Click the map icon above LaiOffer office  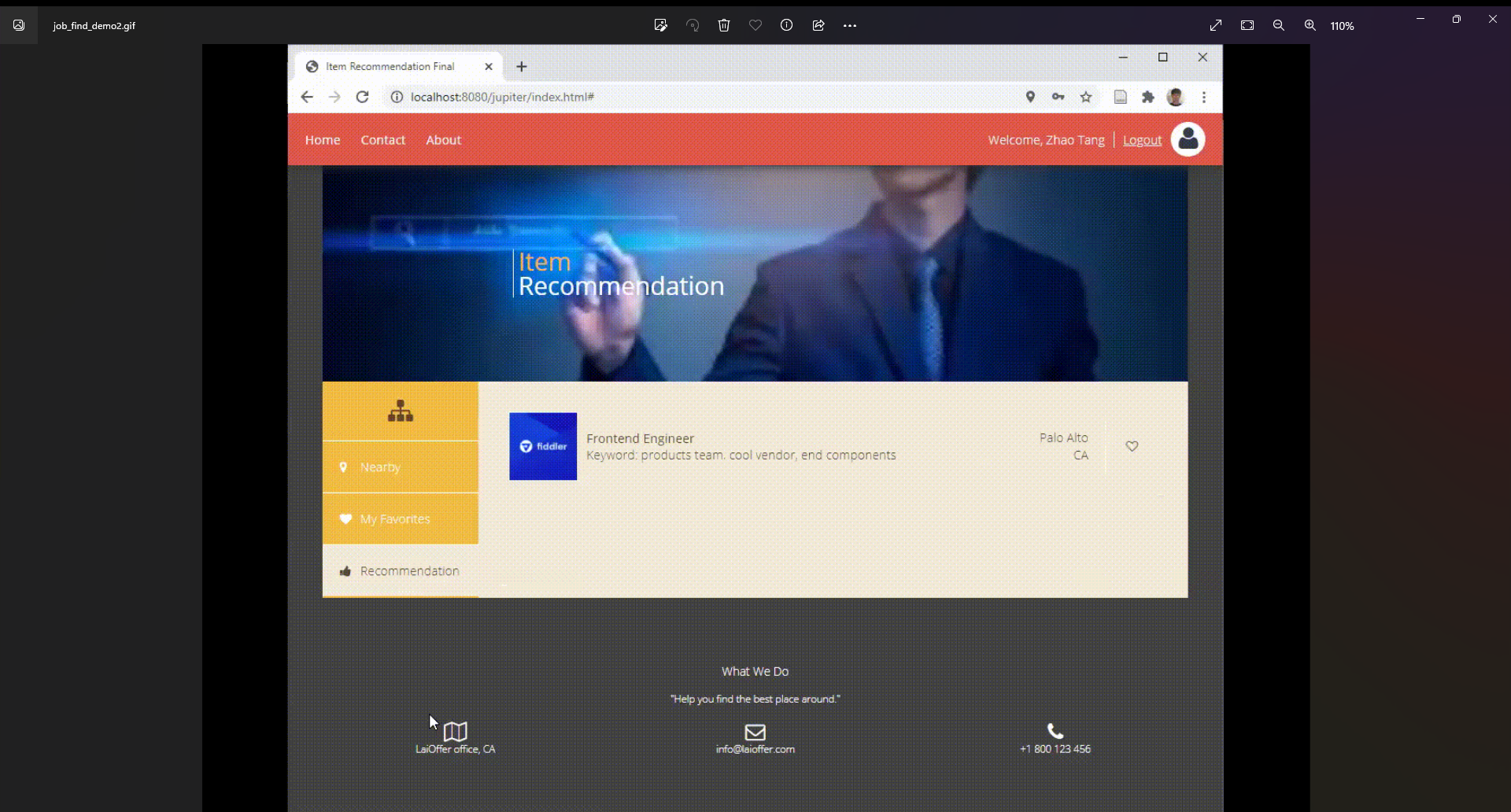[456, 731]
